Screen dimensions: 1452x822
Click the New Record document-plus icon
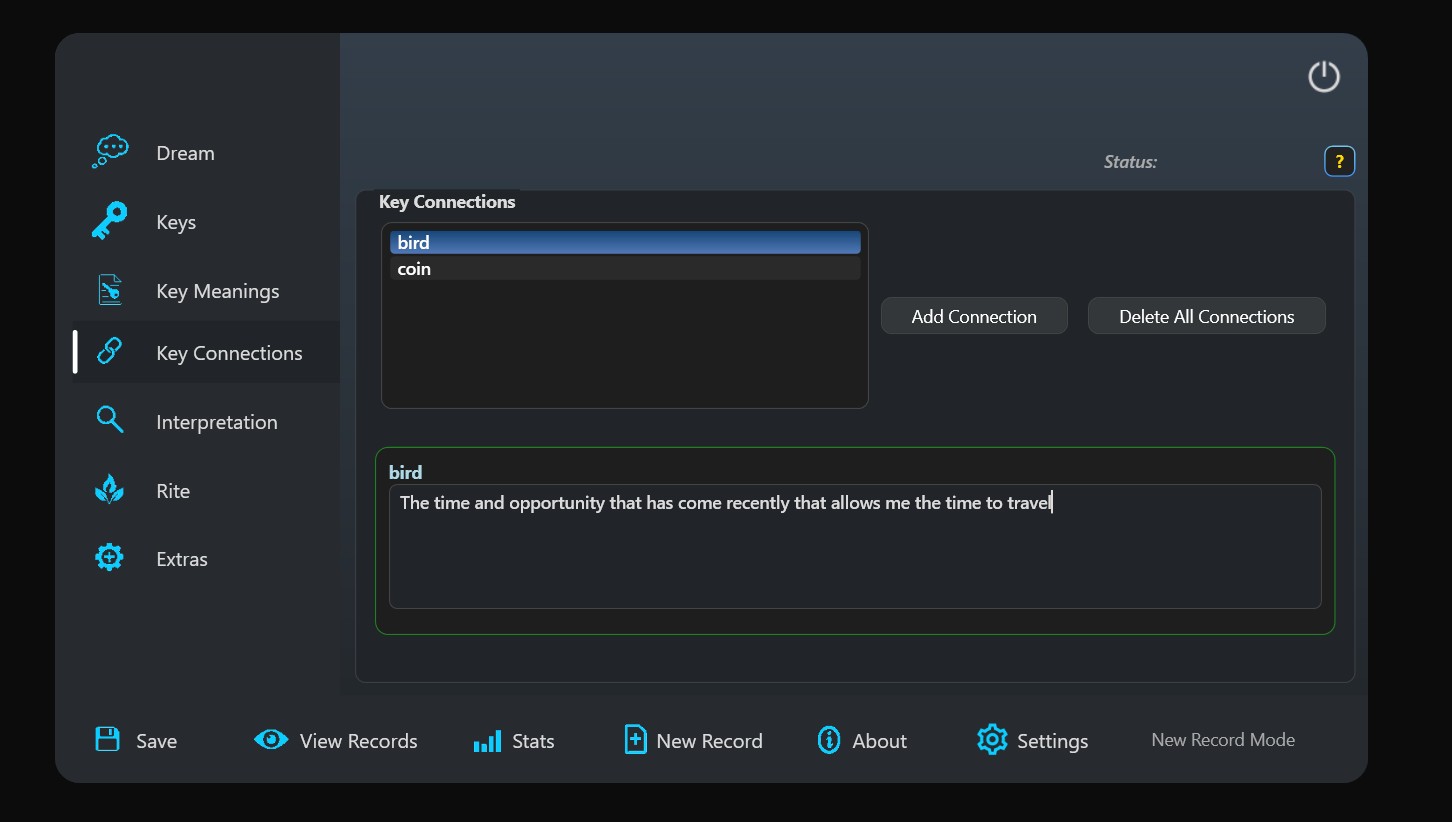(x=635, y=740)
